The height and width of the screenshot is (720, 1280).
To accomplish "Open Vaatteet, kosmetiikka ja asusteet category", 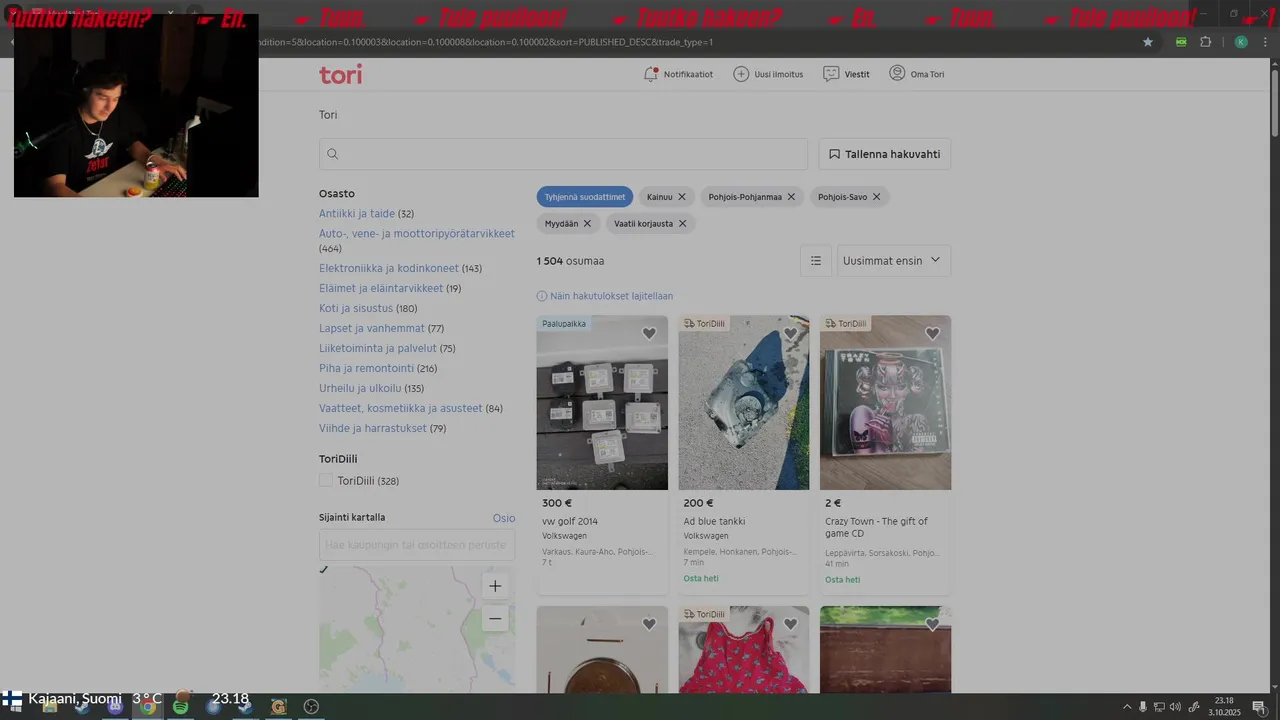I will [x=400, y=408].
